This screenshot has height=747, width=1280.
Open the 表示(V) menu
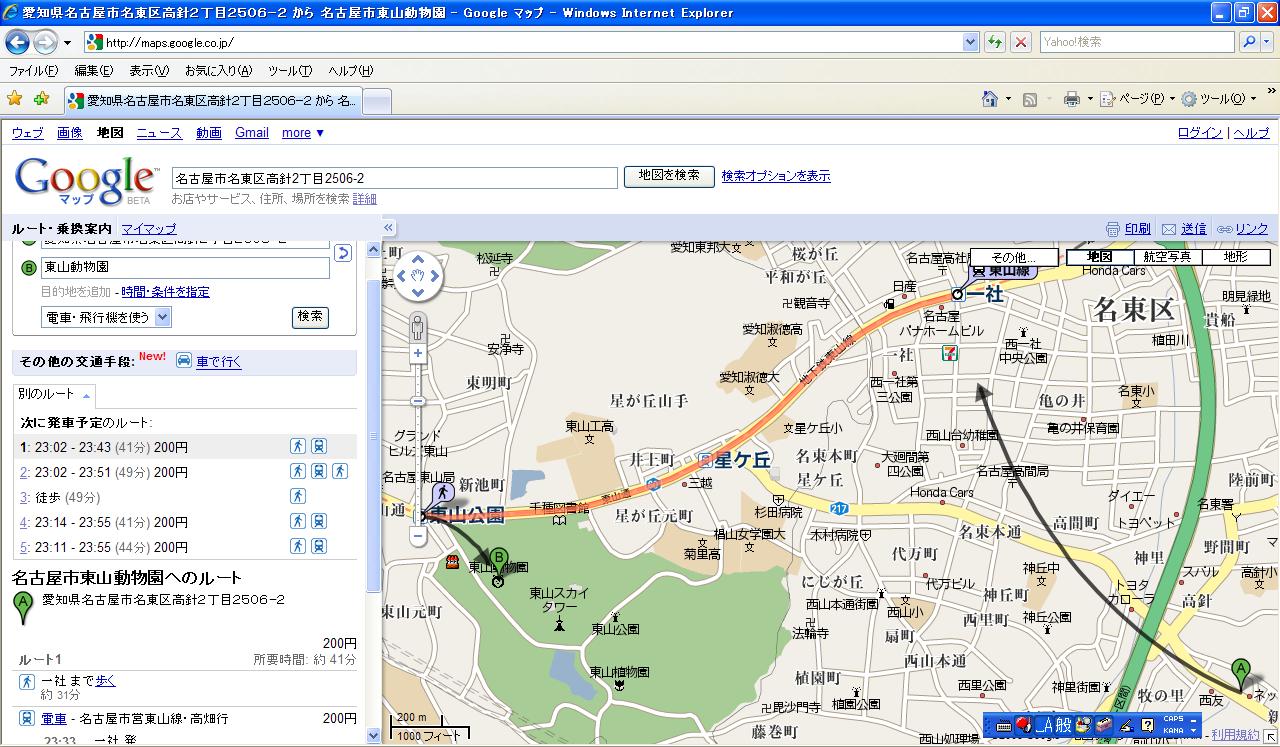[x=149, y=71]
